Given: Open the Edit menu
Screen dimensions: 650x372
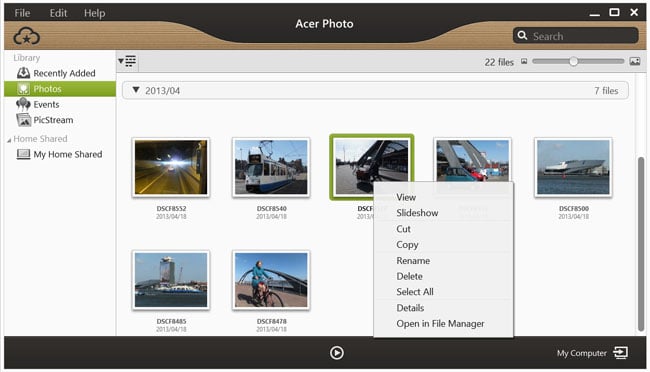Looking at the screenshot, I should coord(58,13).
